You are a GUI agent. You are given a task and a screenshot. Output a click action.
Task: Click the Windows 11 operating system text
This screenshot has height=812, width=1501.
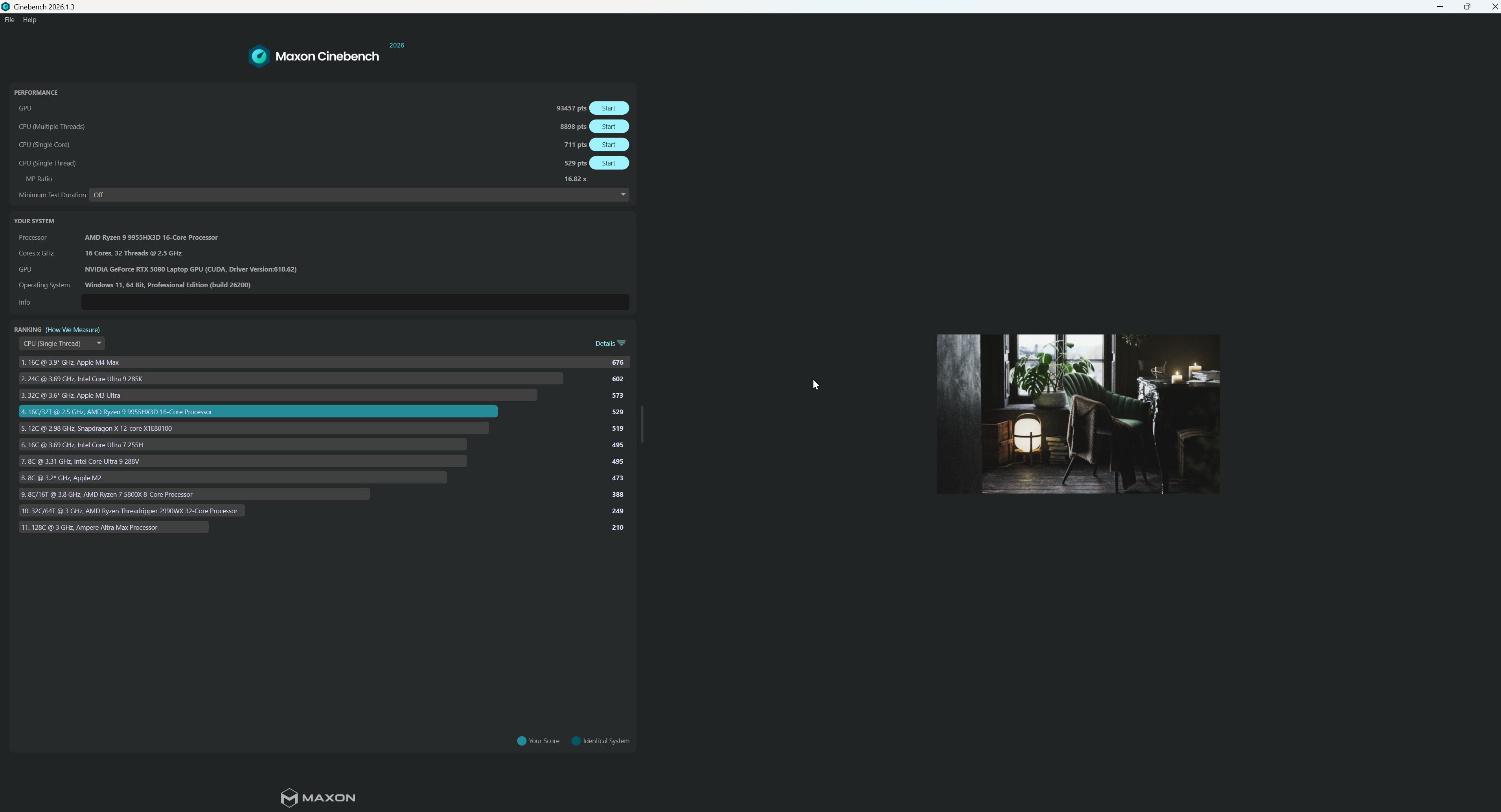pyautogui.click(x=167, y=285)
